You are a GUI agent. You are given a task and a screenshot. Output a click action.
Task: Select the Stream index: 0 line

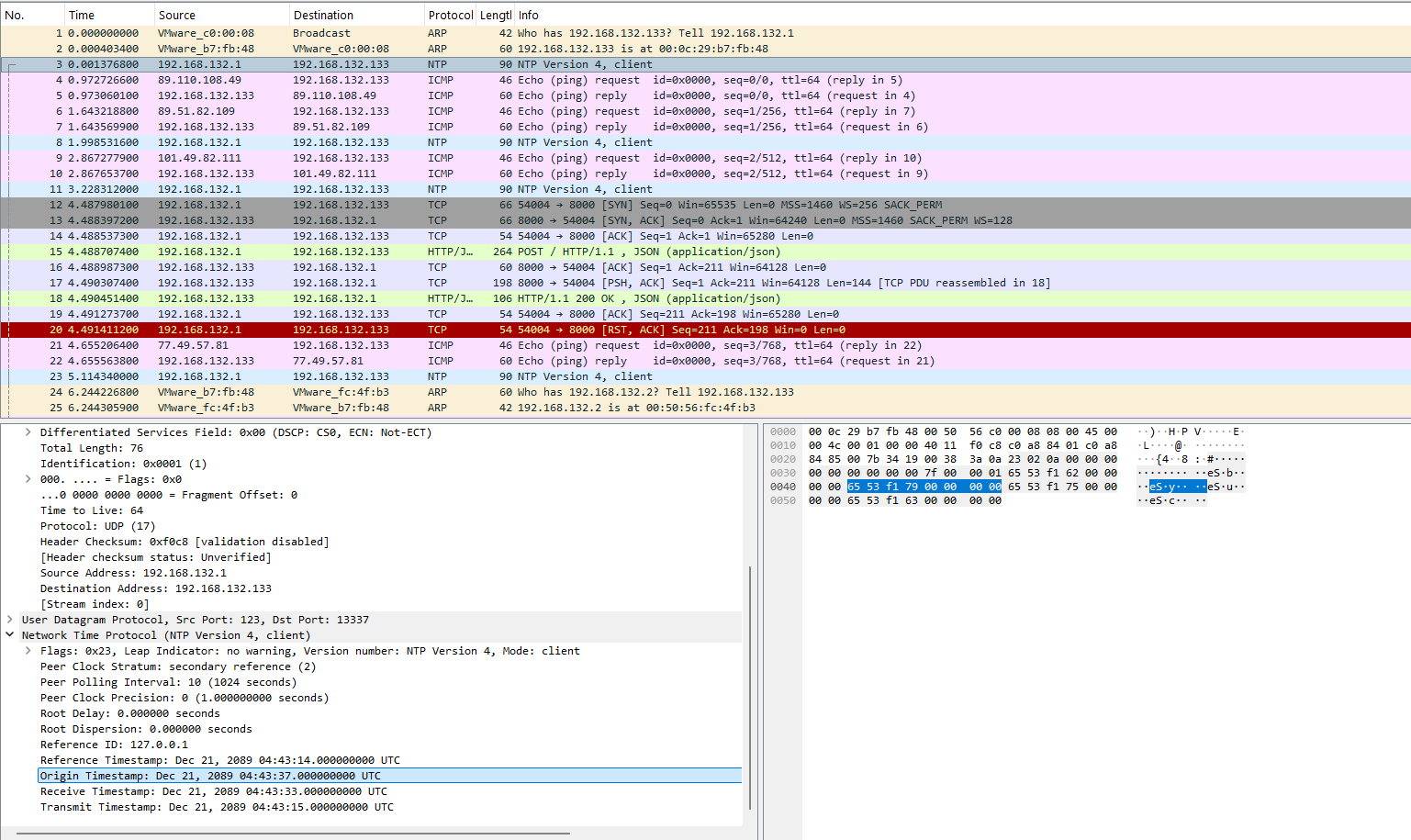pyautogui.click(x=95, y=604)
